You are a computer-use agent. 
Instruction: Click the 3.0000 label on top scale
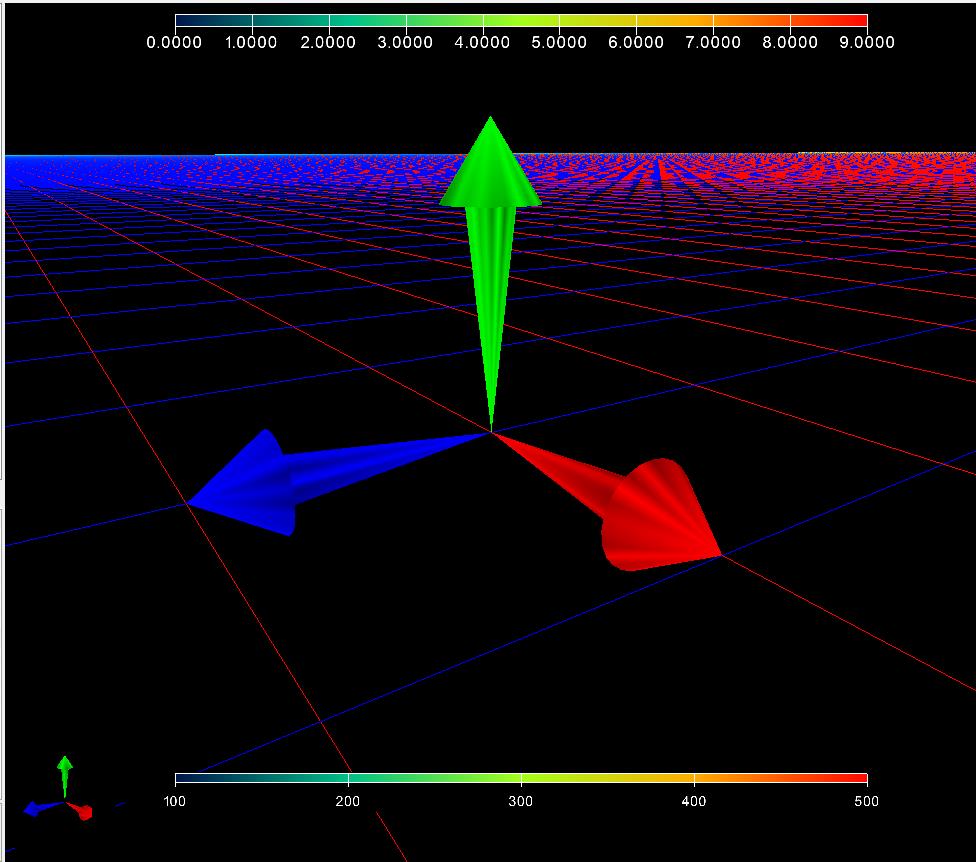pyautogui.click(x=405, y=42)
